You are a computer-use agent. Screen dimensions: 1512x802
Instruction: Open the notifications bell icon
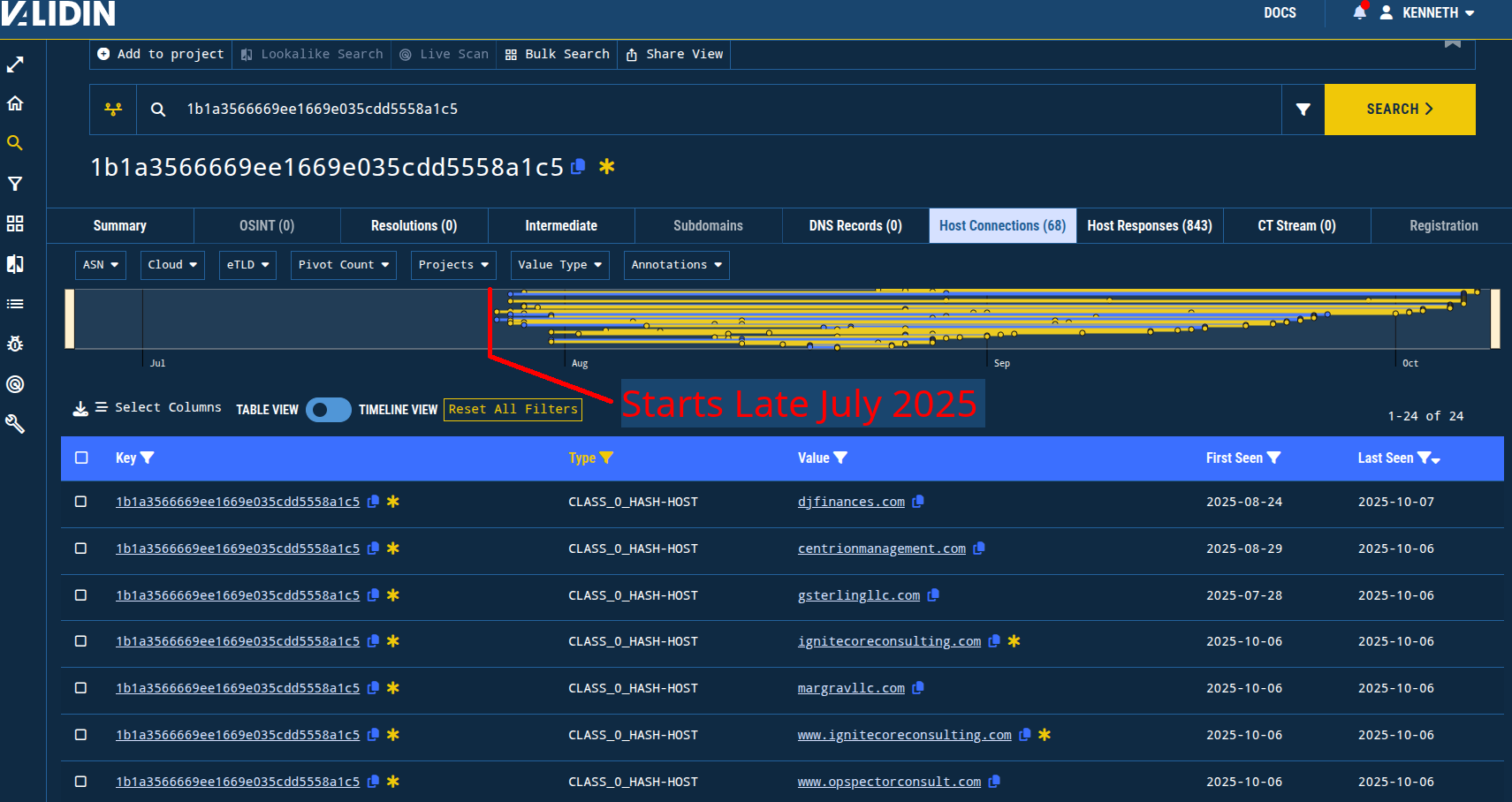point(1359,12)
